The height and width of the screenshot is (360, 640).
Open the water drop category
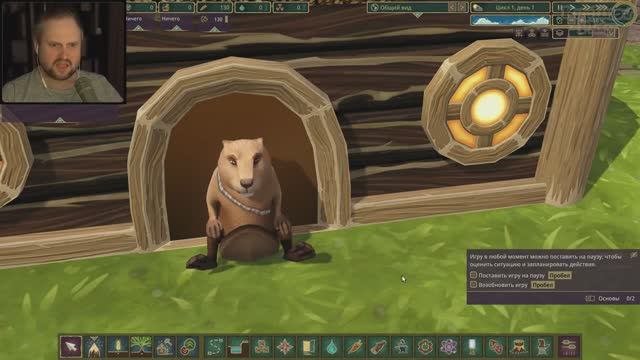click(x=331, y=347)
